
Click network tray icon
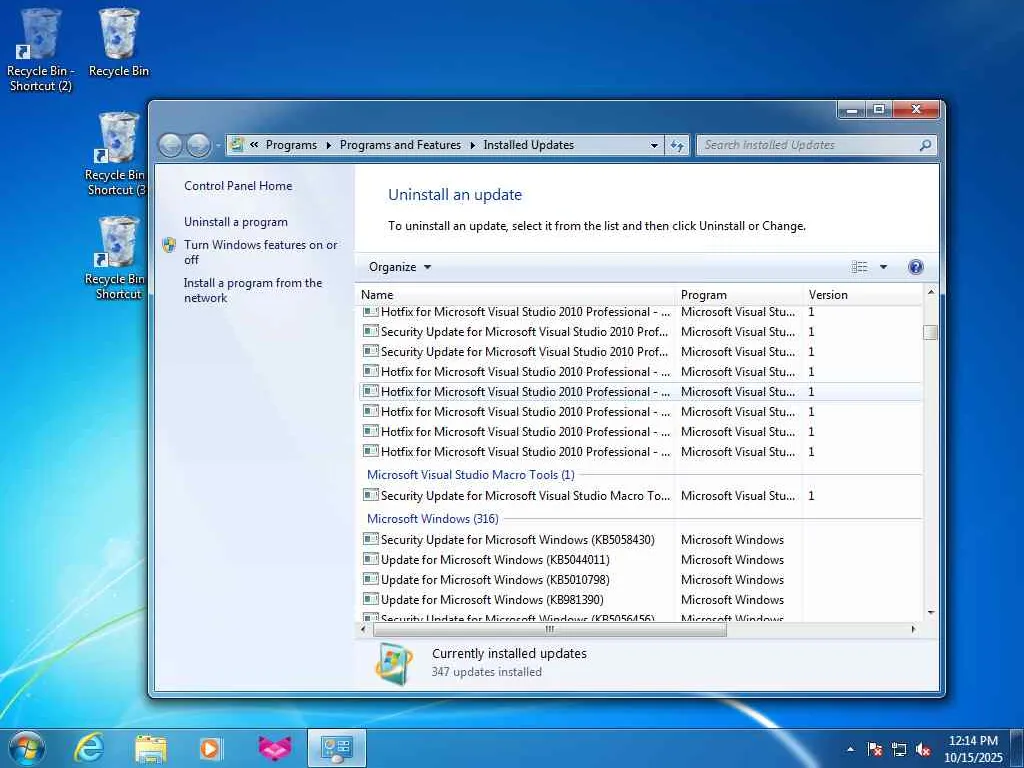899,749
